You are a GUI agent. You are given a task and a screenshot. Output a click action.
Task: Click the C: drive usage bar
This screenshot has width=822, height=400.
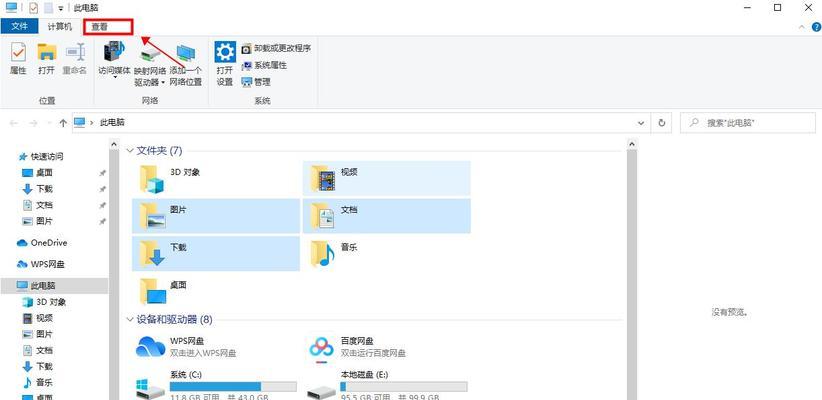[x=233, y=387]
